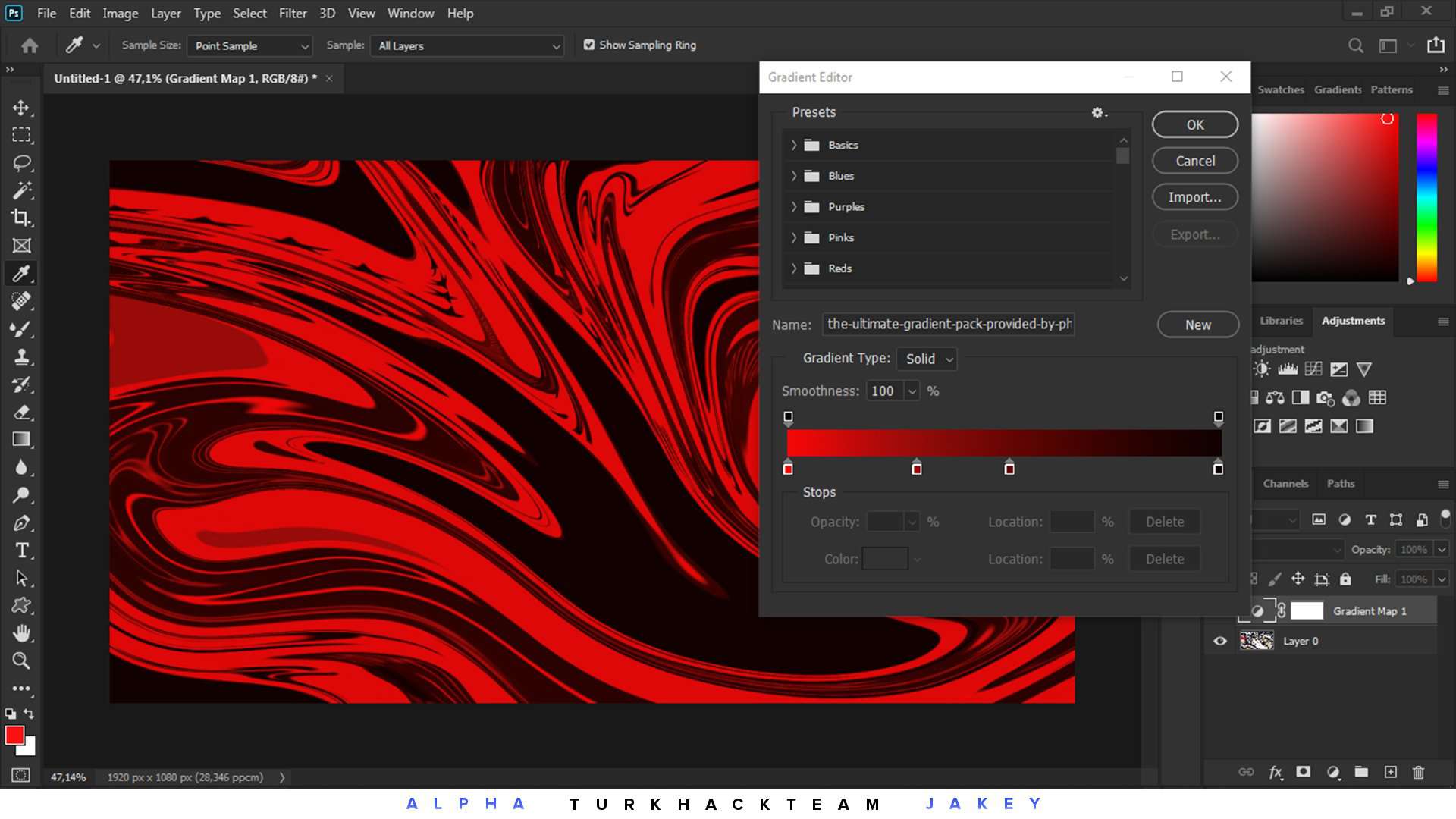This screenshot has width=1456, height=819.
Task: Select the Gradient Map 1 layer
Action: 1336,611
